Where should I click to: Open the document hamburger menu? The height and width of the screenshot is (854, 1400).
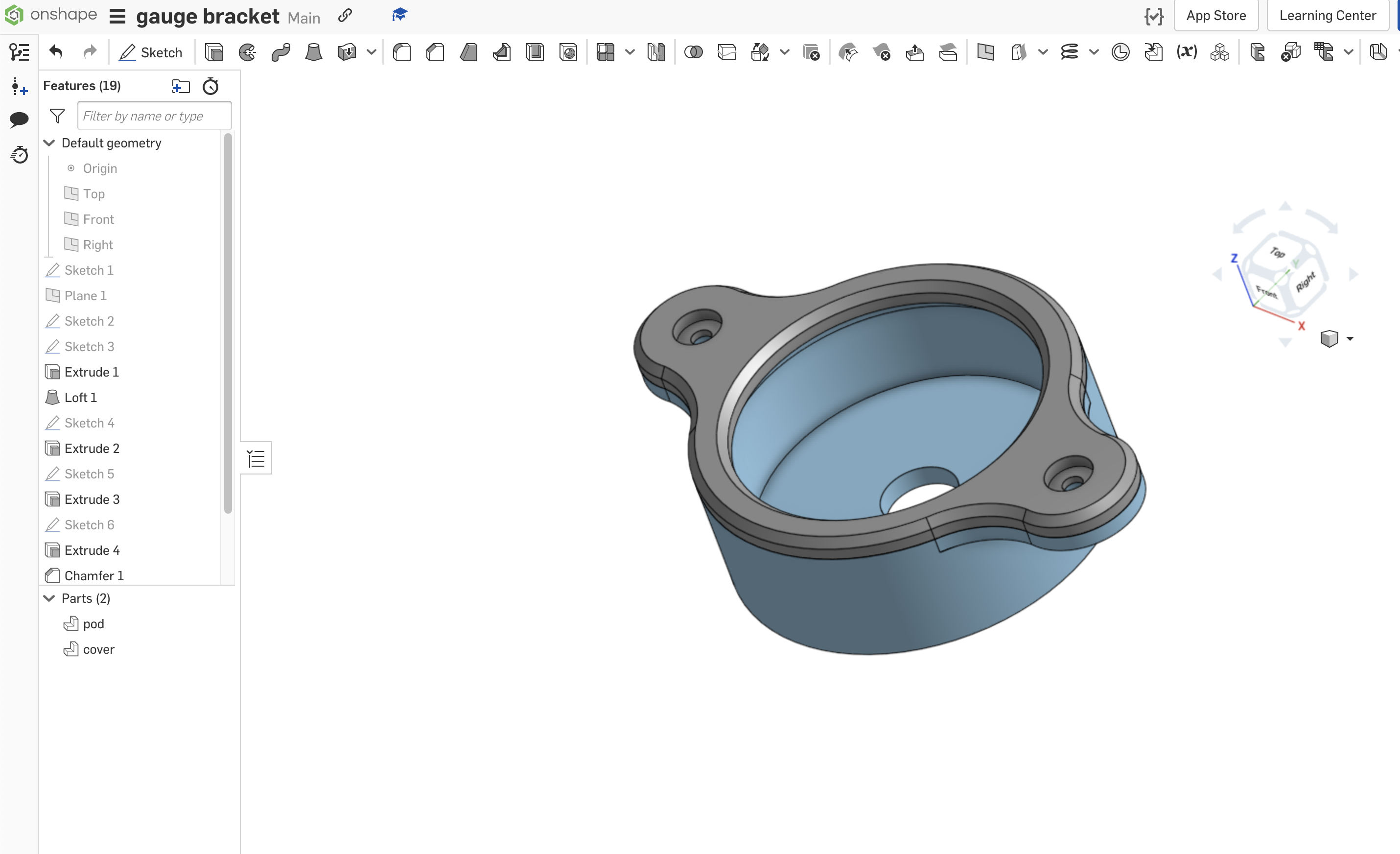[x=117, y=16]
